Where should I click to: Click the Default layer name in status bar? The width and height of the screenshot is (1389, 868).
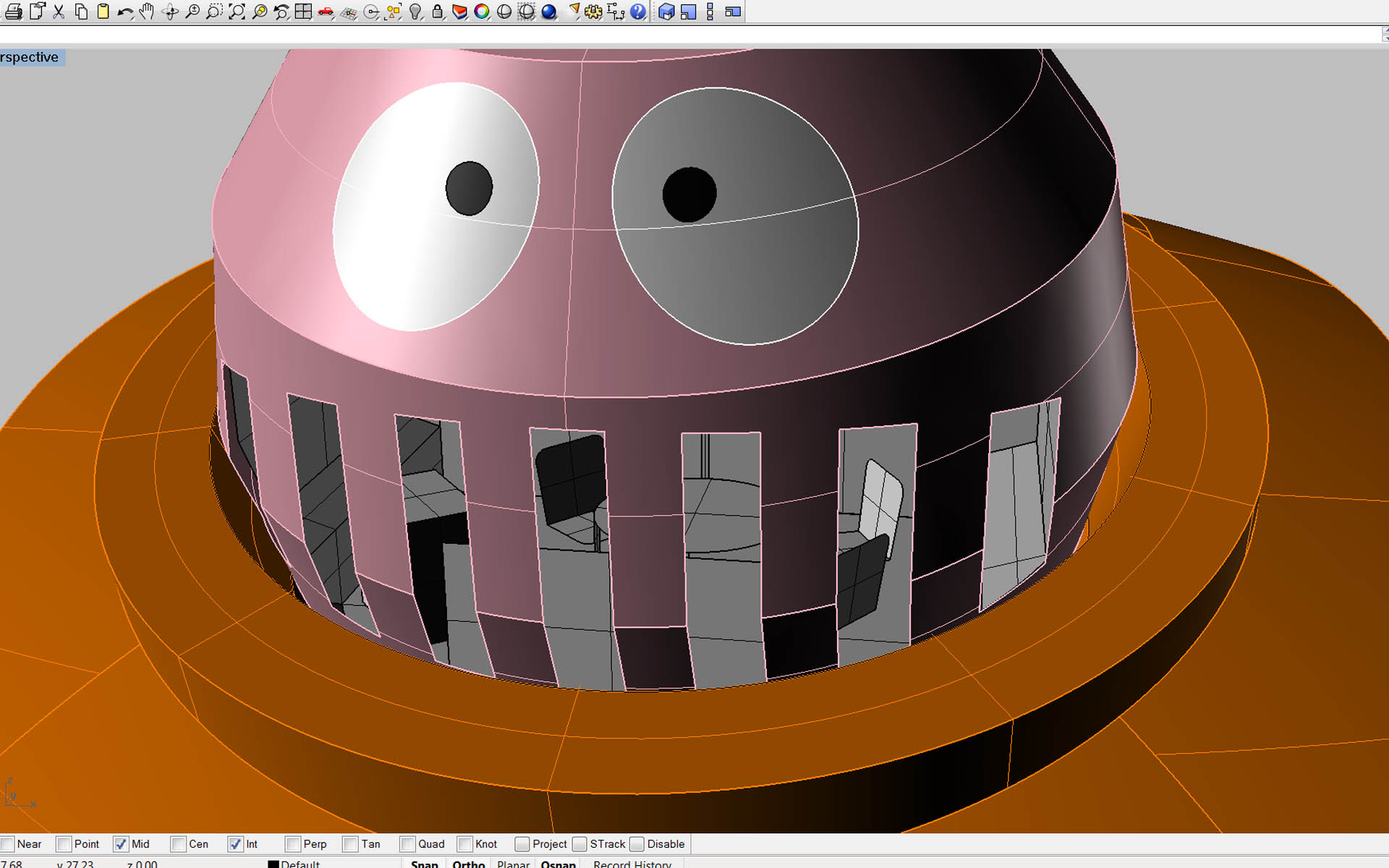point(300,864)
